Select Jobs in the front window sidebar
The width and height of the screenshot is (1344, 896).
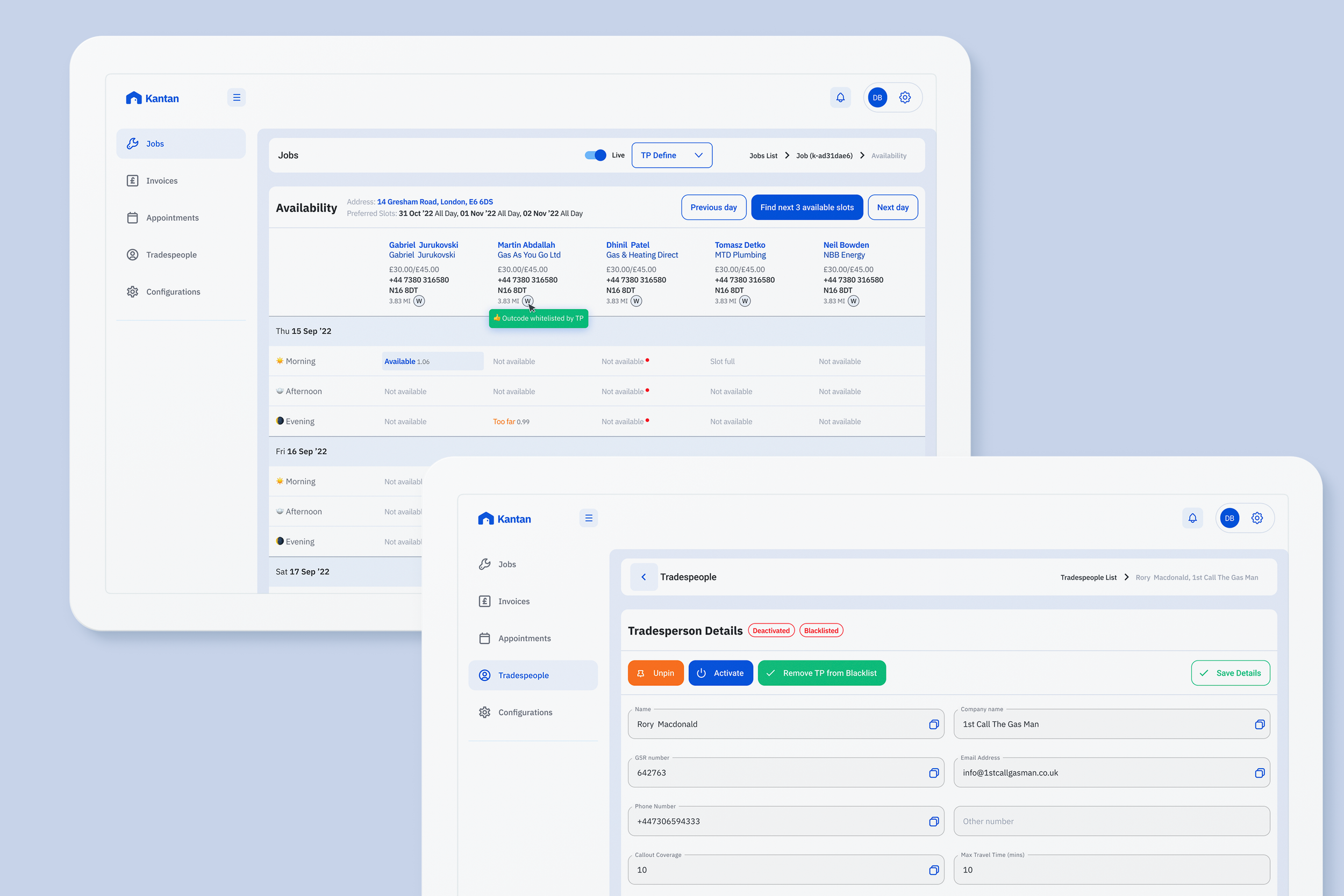click(x=533, y=564)
